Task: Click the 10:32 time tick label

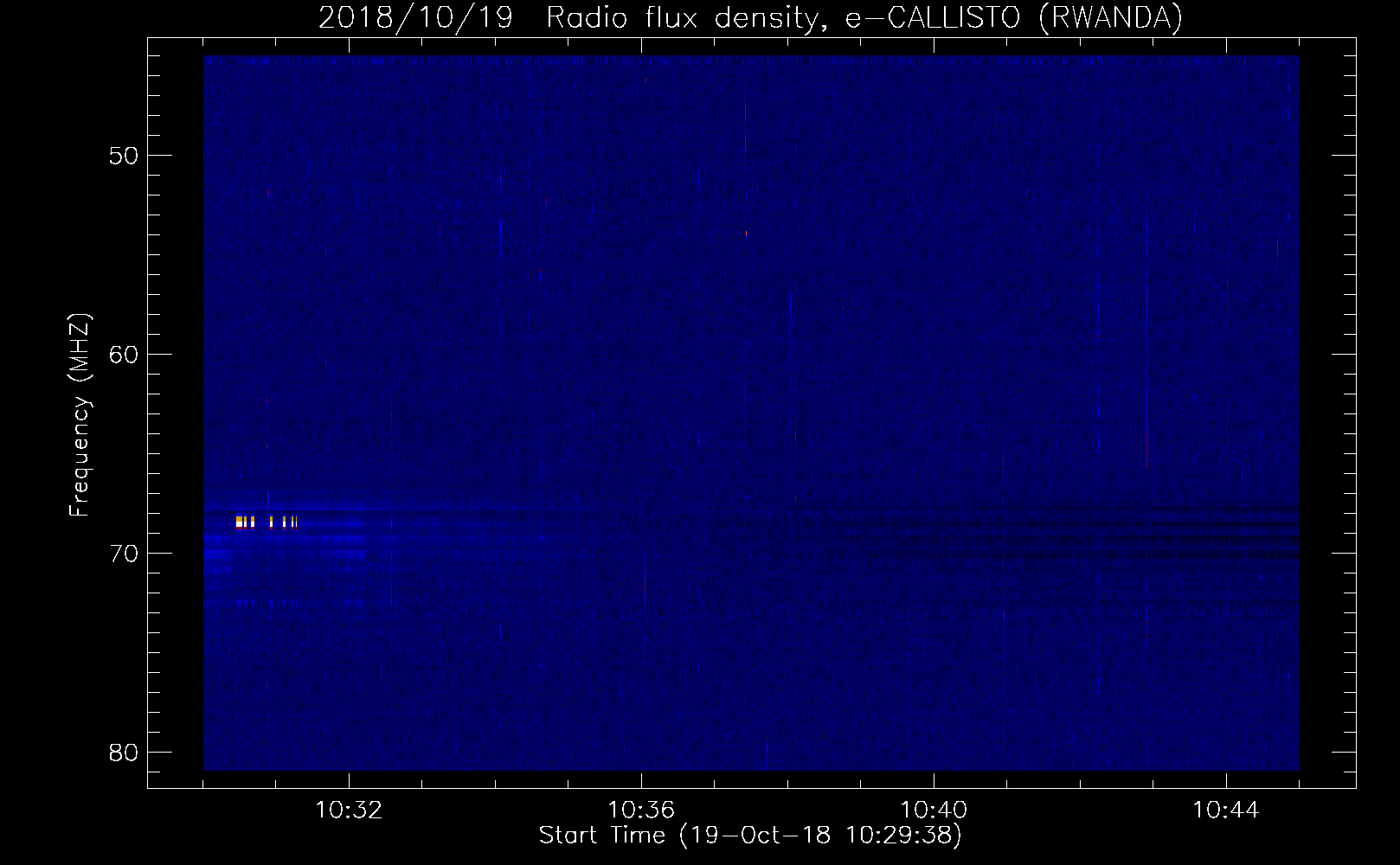Action: coord(349,811)
